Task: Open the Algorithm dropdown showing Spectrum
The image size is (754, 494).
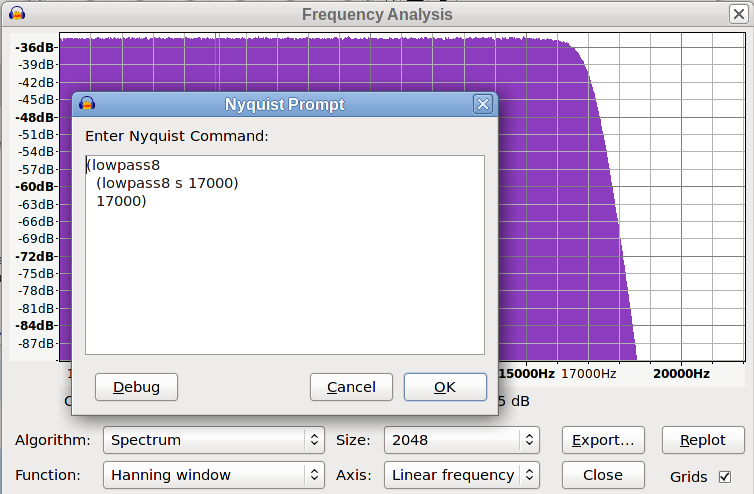Action: pos(214,440)
